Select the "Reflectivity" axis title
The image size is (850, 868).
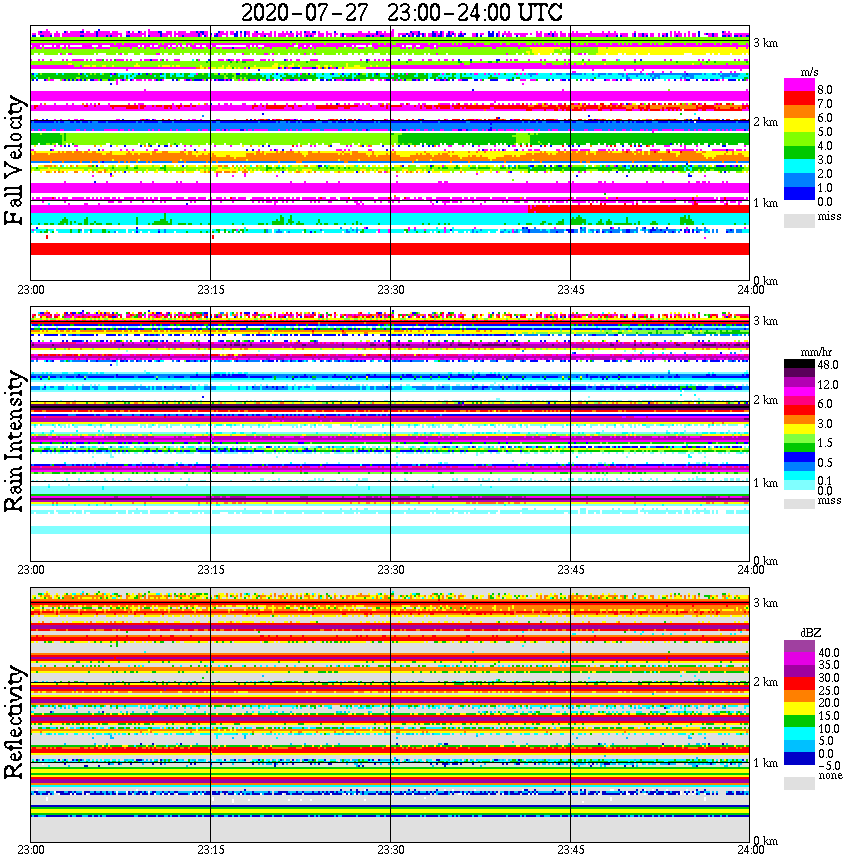point(14,722)
